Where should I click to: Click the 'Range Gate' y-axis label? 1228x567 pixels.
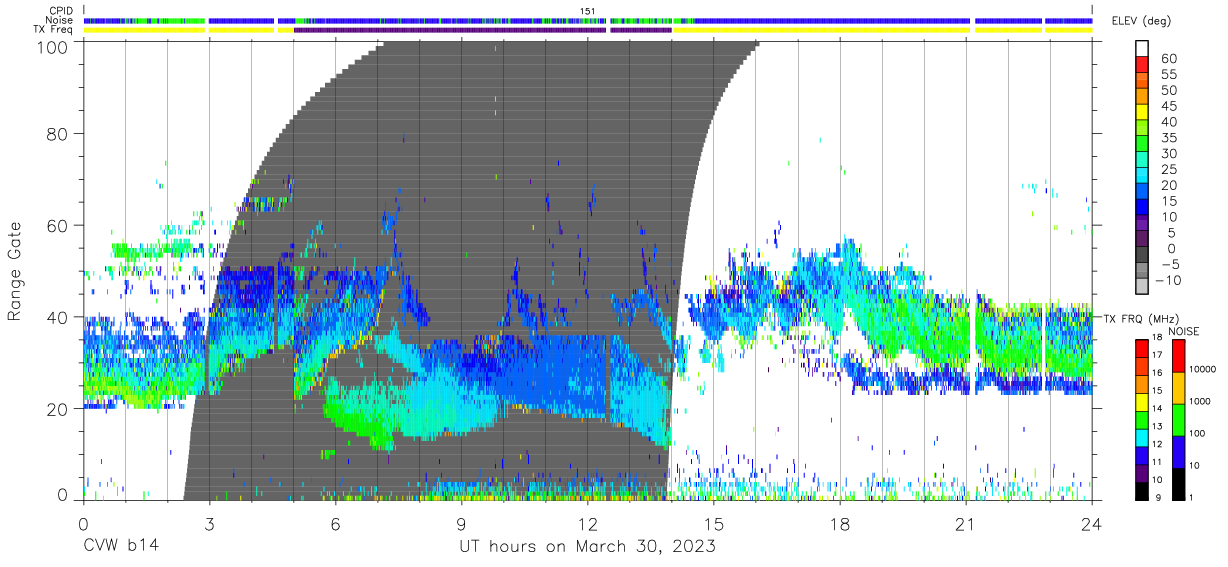(x=16, y=271)
